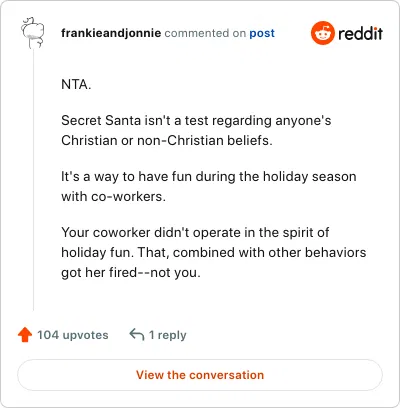Click the 'Secret Santa isn't a test' paragraph

196,130
